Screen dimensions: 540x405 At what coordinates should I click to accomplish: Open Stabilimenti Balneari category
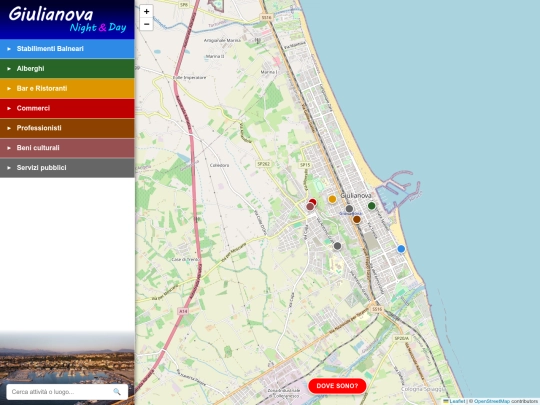click(x=67, y=49)
